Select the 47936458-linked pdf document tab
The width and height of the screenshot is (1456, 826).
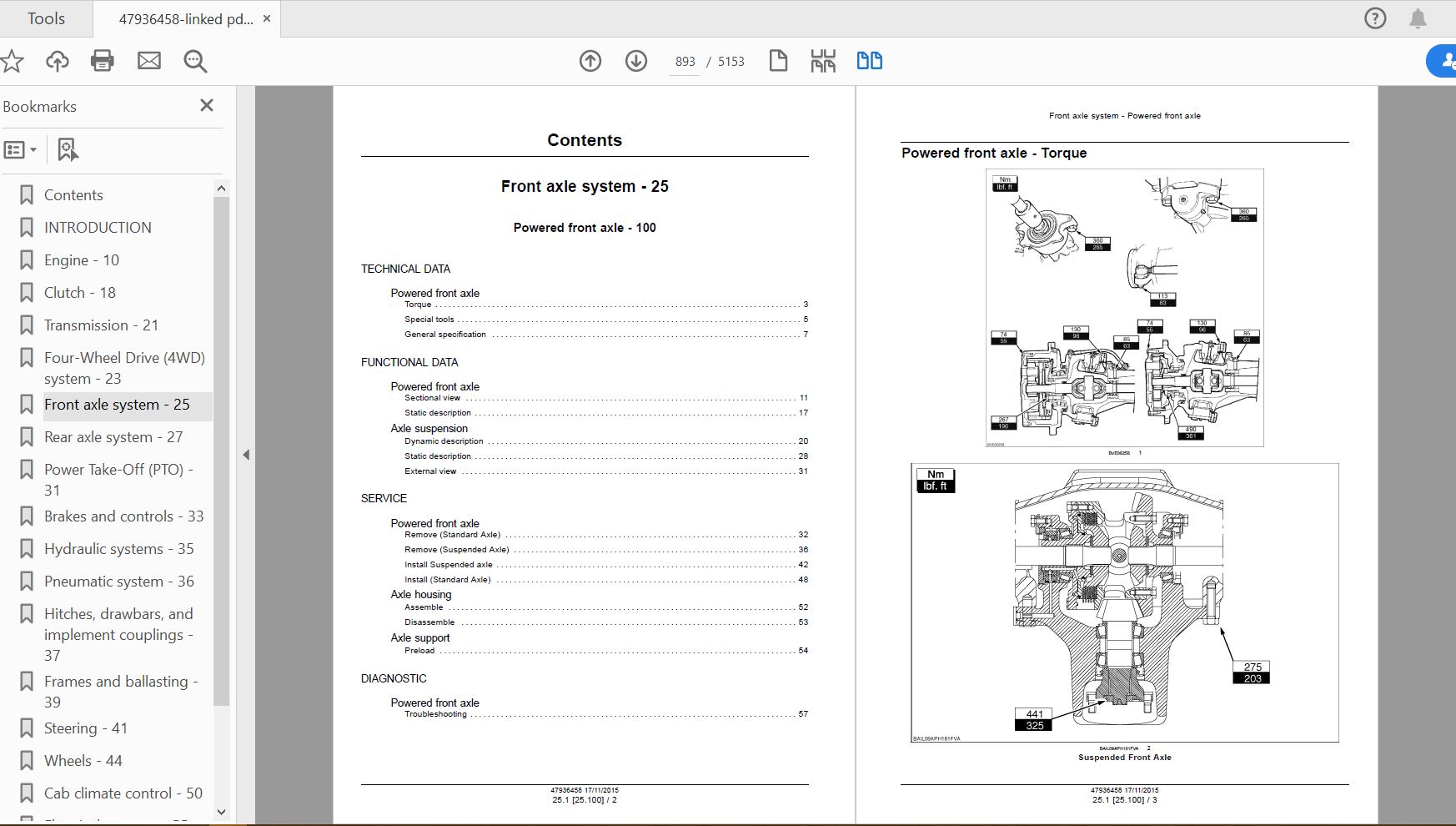coord(185,18)
